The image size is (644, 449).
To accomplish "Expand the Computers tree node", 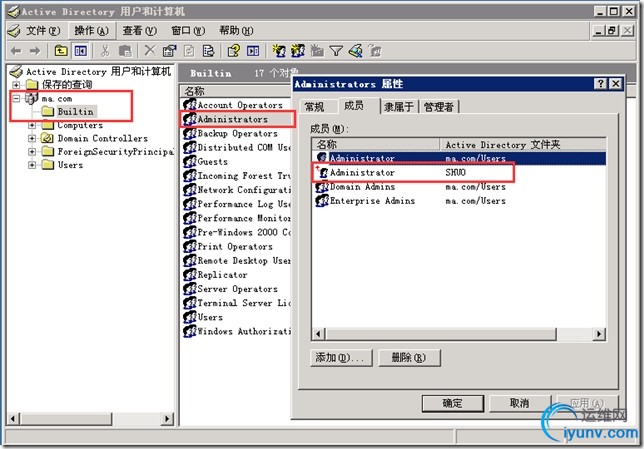I will point(32,125).
